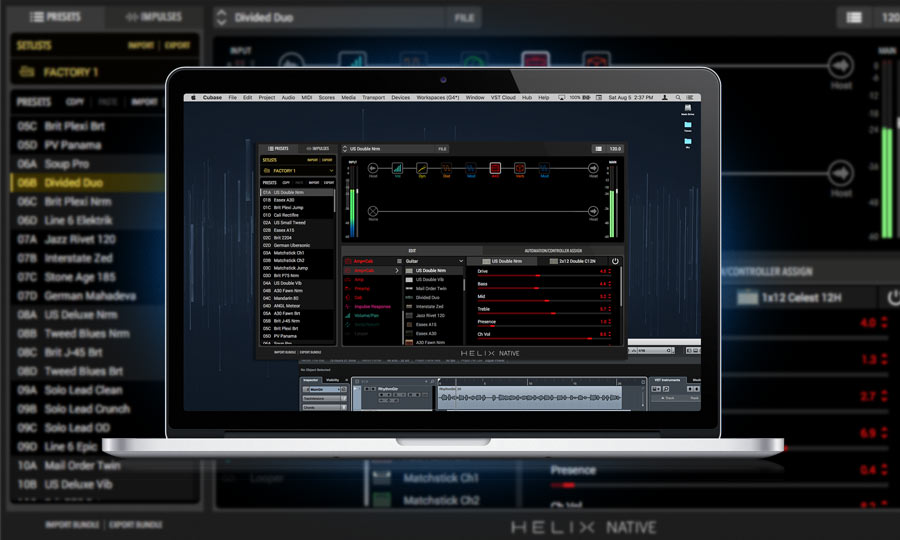Open the Devices menu
The width and height of the screenshot is (900, 540).
[401, 98]
